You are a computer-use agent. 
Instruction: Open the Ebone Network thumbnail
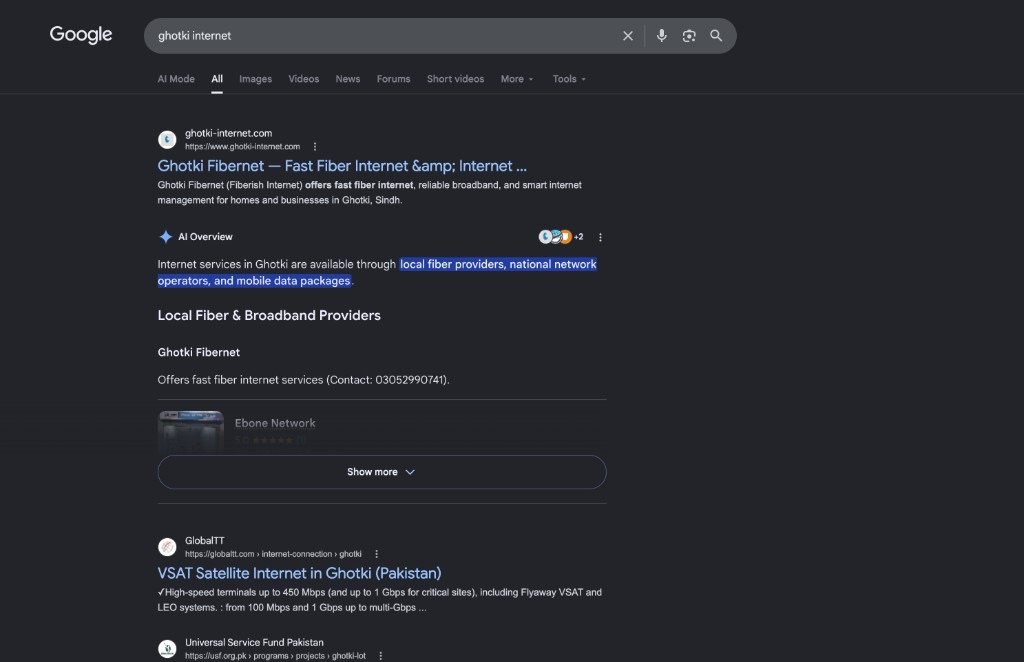coord(191,432)
